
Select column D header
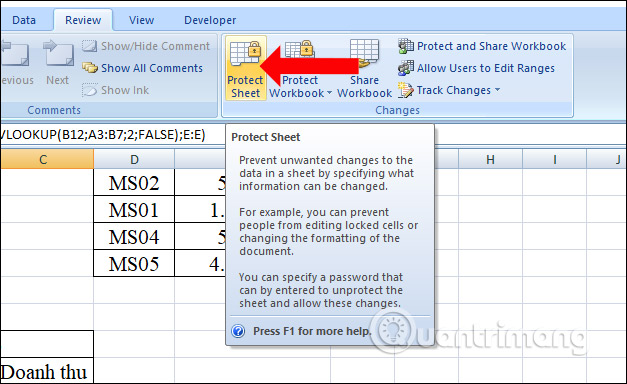coord(134,160)
